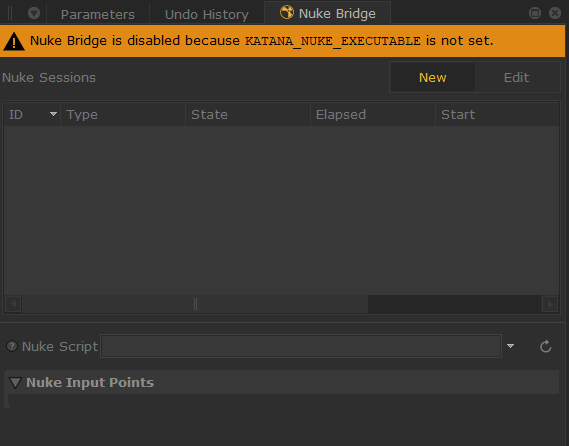This screenshot has height=446, width=569.
Task: Switch to the Undo History tab
Action: (207, 15)
